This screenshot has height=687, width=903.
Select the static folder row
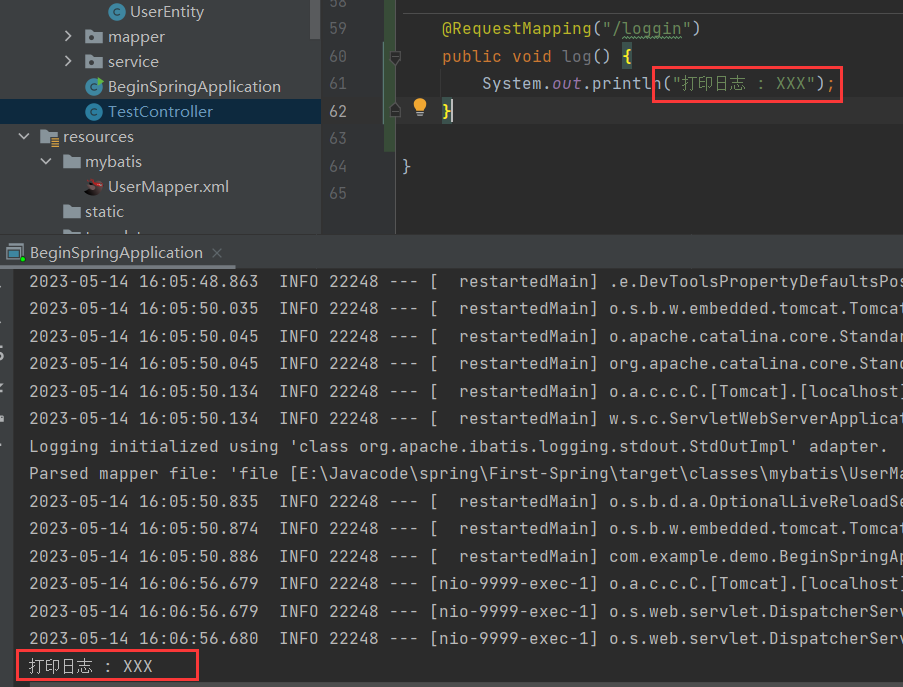pyautogui.click(x=160, y=212)
